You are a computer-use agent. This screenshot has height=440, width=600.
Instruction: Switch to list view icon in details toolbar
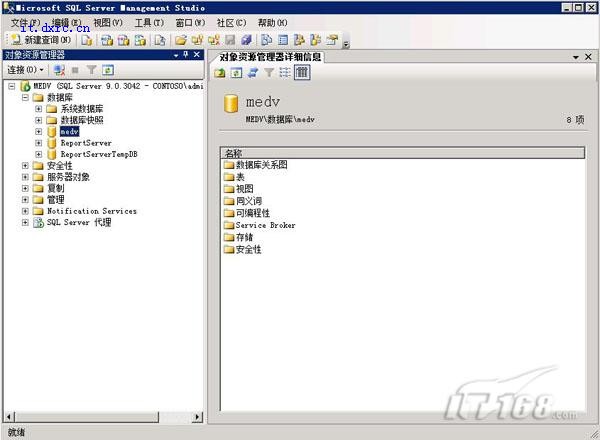(285, 73)
